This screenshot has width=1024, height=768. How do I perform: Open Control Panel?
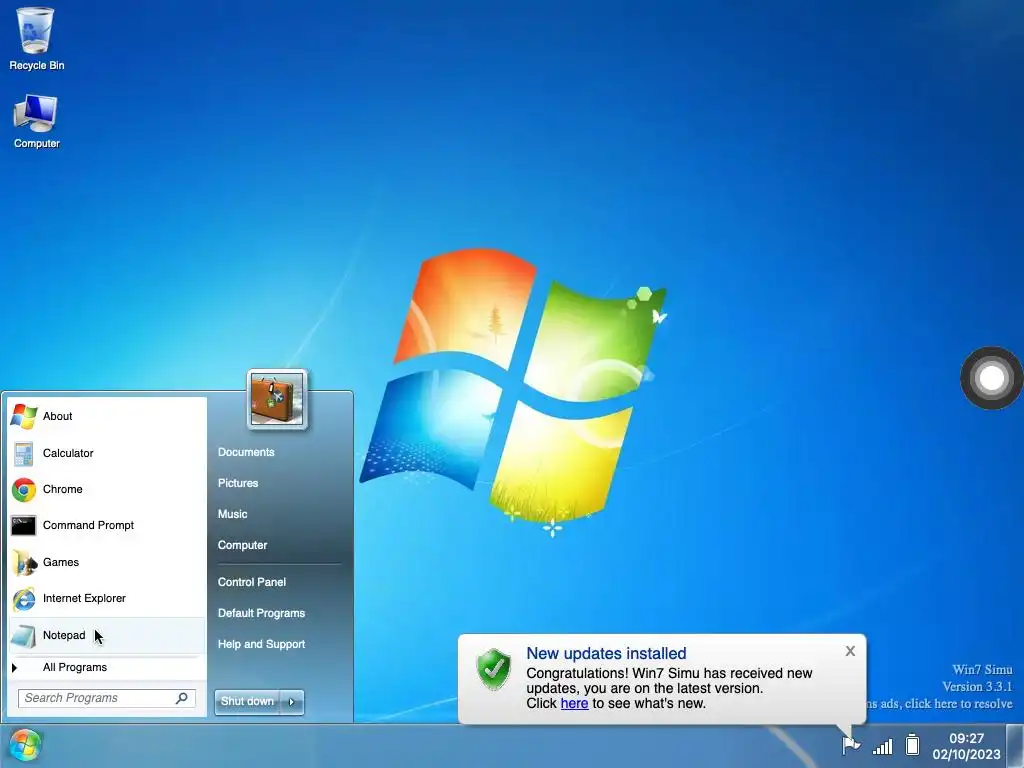252,582
